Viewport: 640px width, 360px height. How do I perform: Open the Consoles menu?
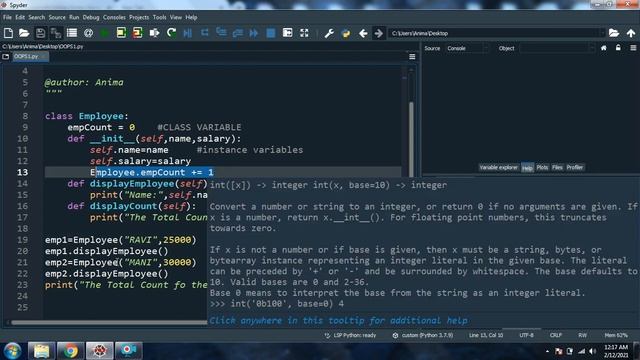point(114,17)
